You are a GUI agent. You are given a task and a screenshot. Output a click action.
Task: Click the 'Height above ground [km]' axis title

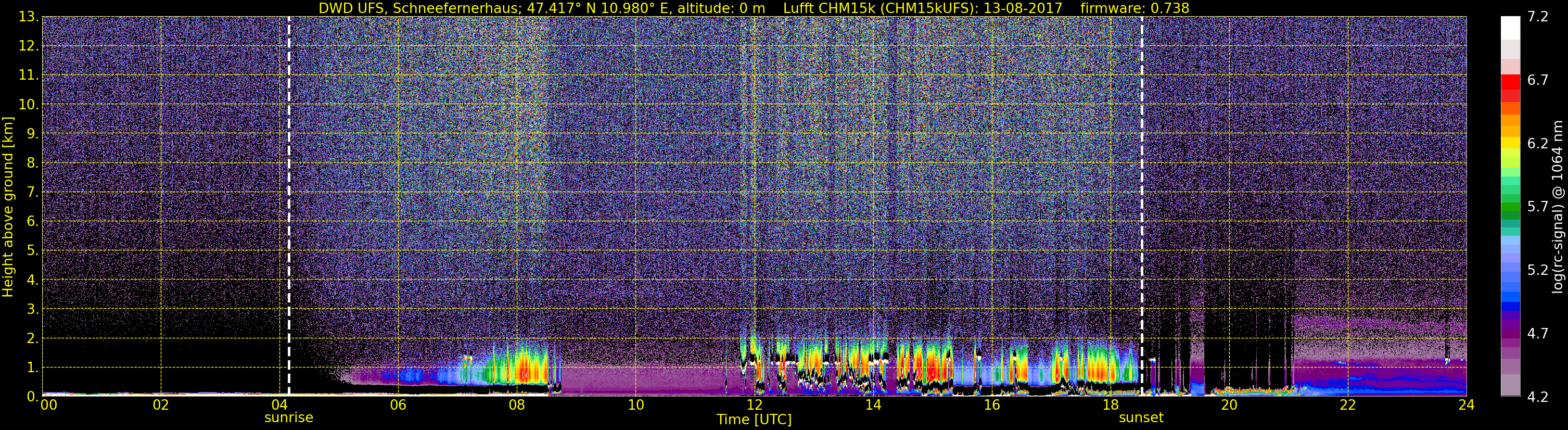tap(8, 207)
